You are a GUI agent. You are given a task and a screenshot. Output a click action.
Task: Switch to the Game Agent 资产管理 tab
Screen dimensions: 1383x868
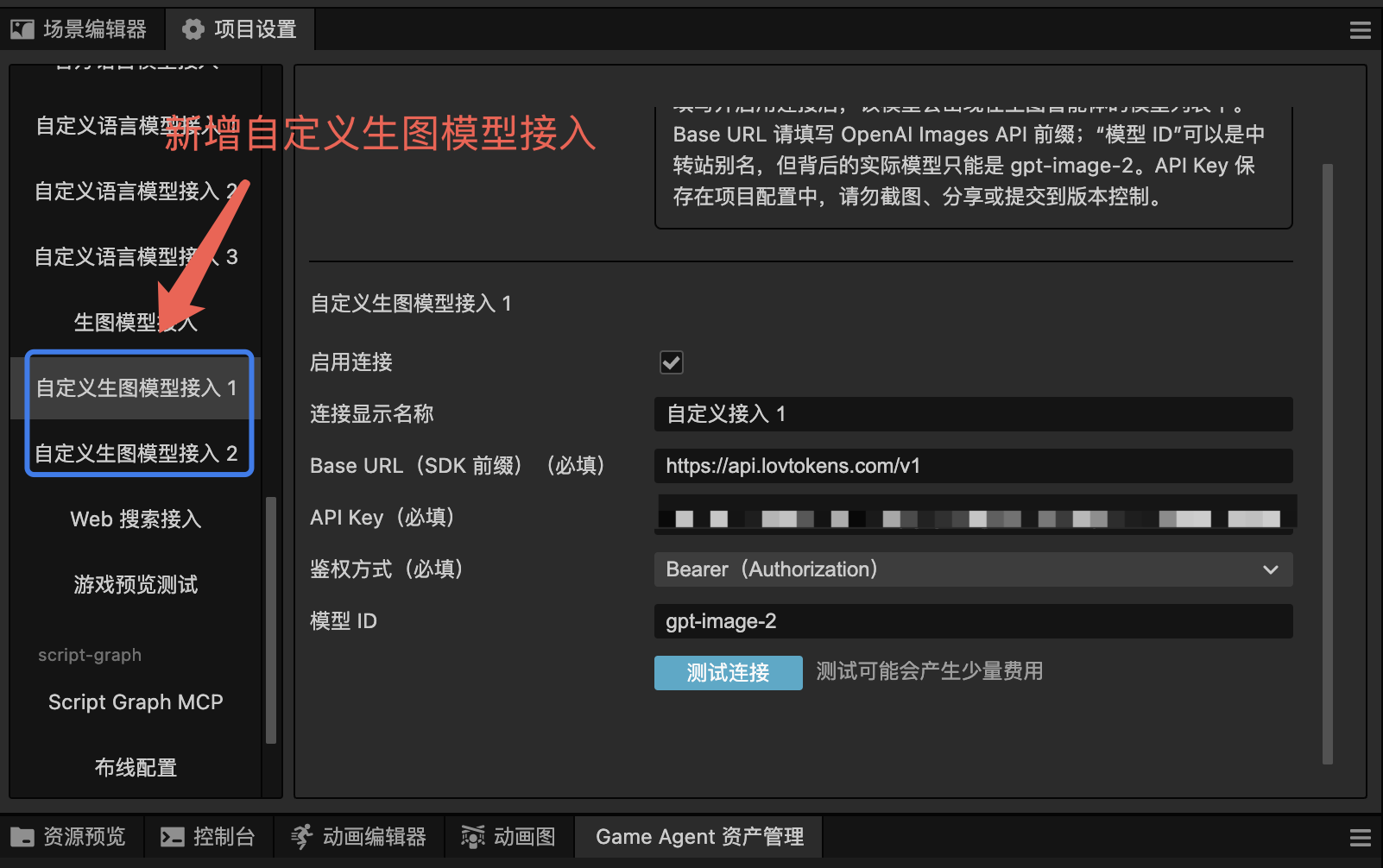coord(699,837)
